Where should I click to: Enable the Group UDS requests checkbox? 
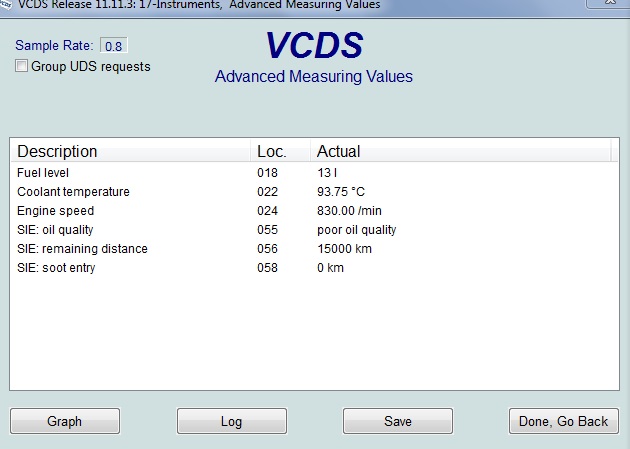(21, 66)
